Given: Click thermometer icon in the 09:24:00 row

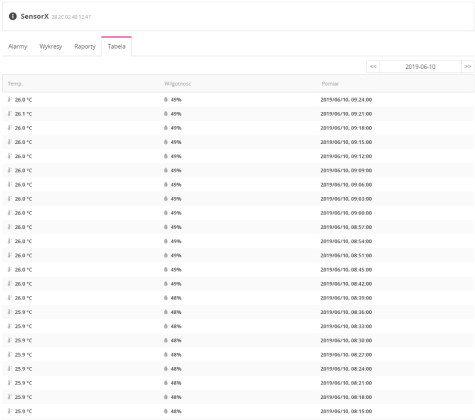Looking at the screenshot, I should [x=10, y=99].
